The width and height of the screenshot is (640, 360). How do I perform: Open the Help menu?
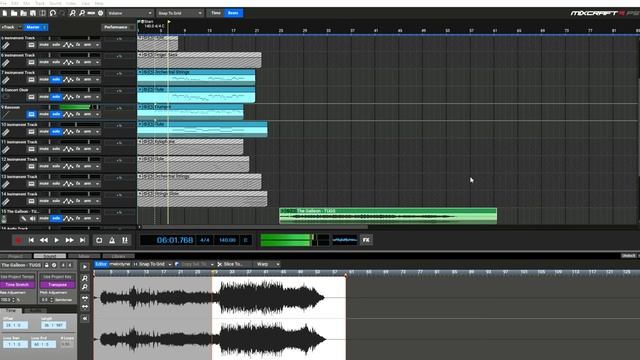pos(99,3)
